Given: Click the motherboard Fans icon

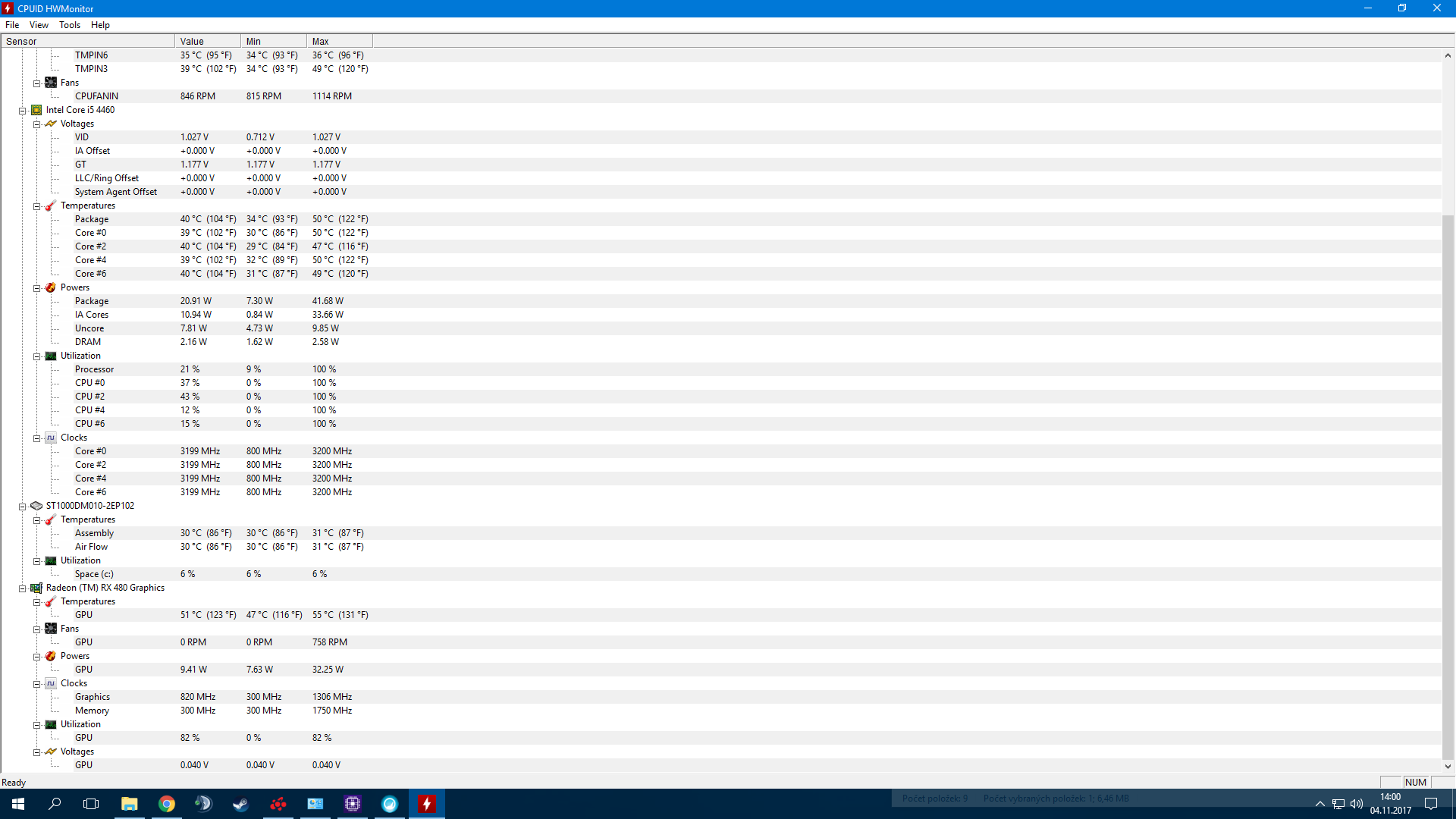Looking at the screenshot, I should 51,83.
